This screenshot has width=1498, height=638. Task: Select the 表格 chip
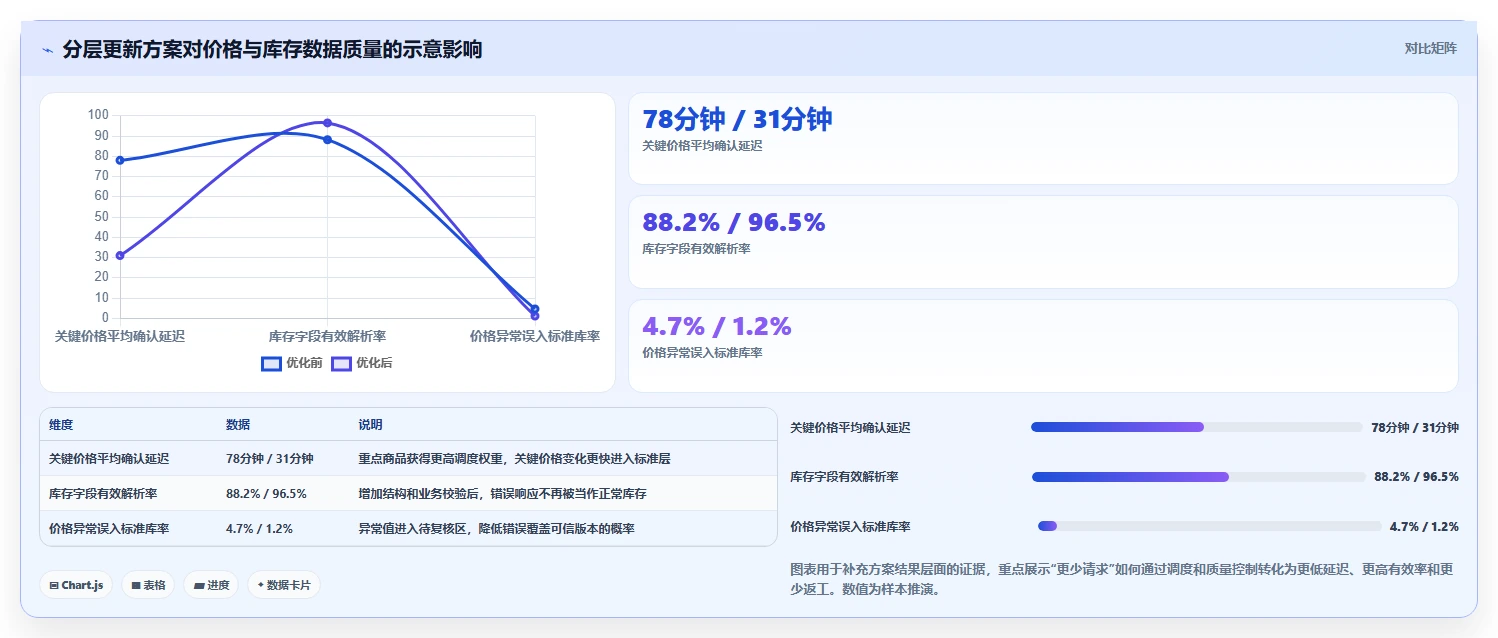[x=148, y=585]
